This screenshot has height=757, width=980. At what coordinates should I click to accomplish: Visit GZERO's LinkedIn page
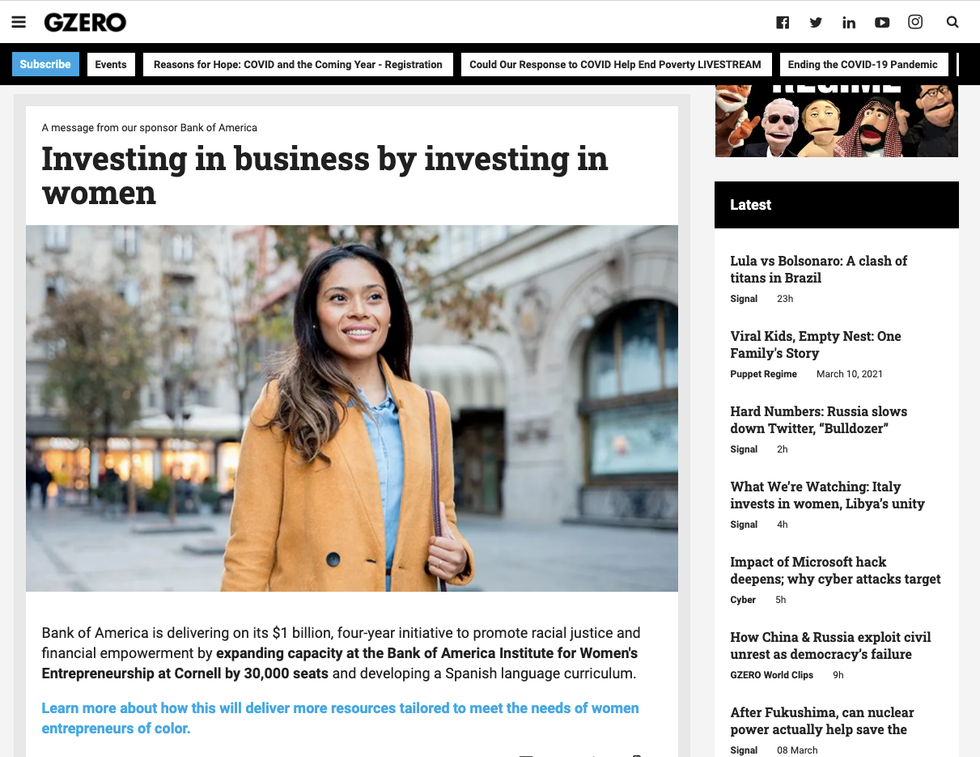tap(849, 23)
